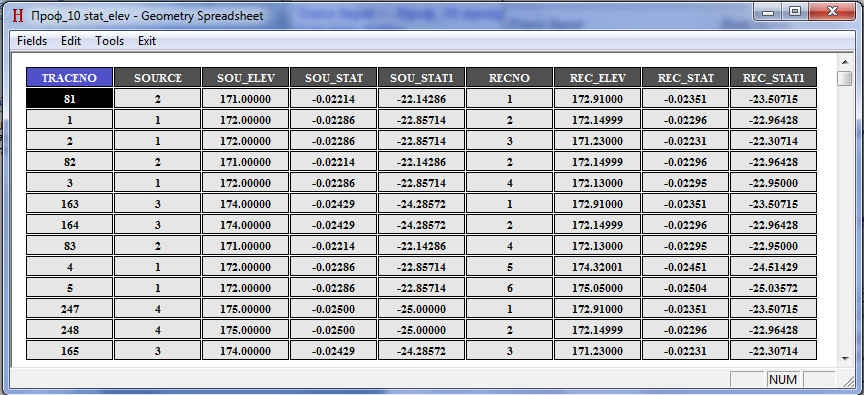Screen dimensions: 864x395
Task: Click REC_STAT1 cell -25.03572
Action: [773, 288]
